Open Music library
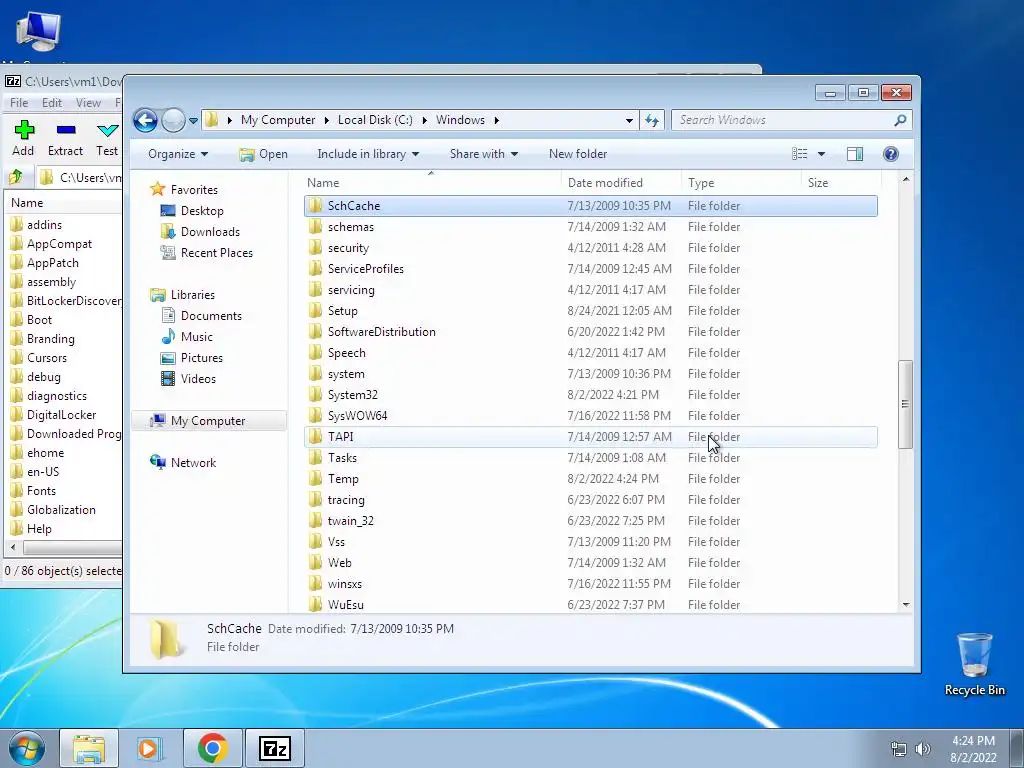This screenshot has width=1024, height=768. tap(187, 337)
